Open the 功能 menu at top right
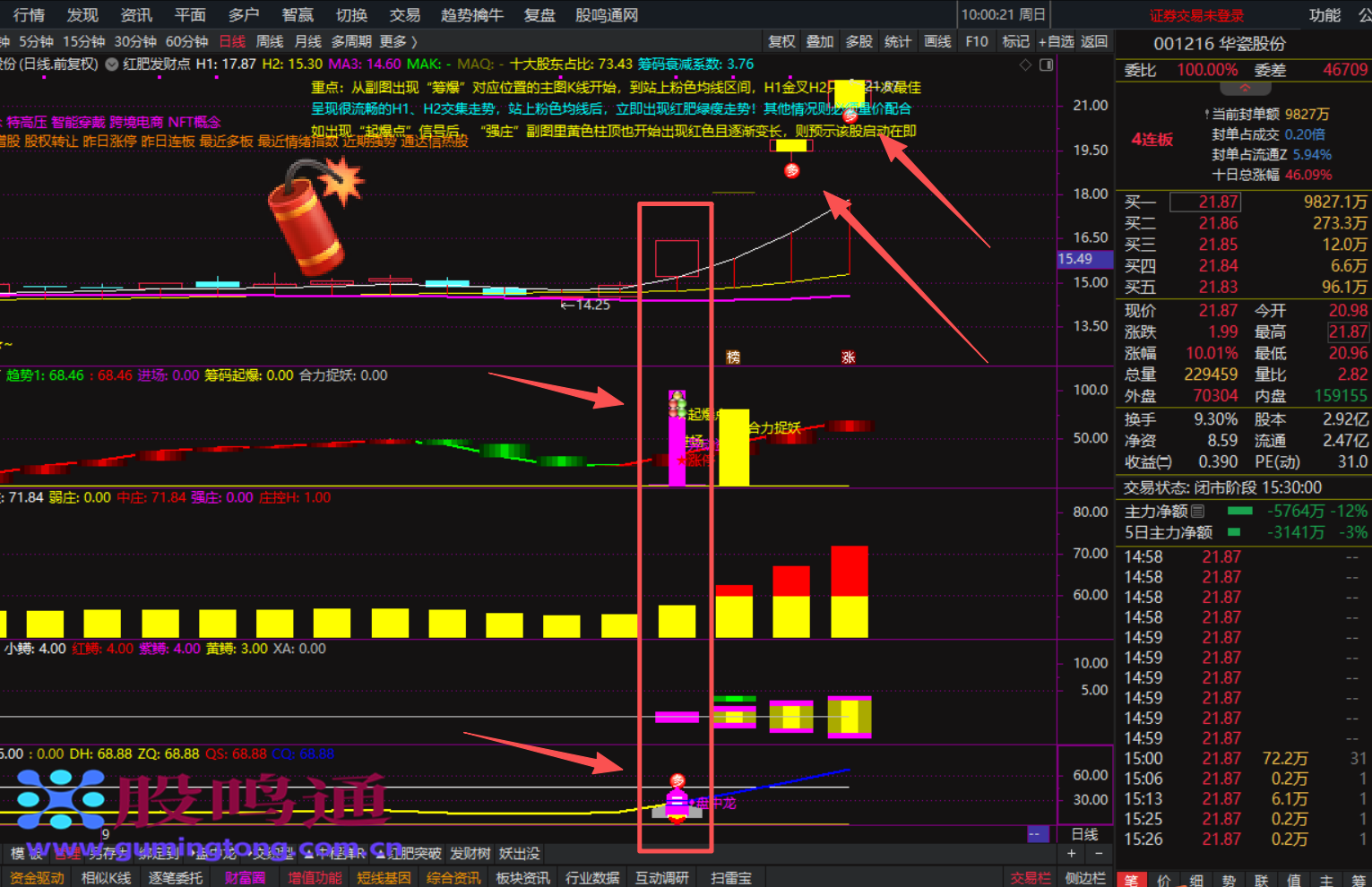The width and height of the screenshot is (1372, 887). [1325, 15]
